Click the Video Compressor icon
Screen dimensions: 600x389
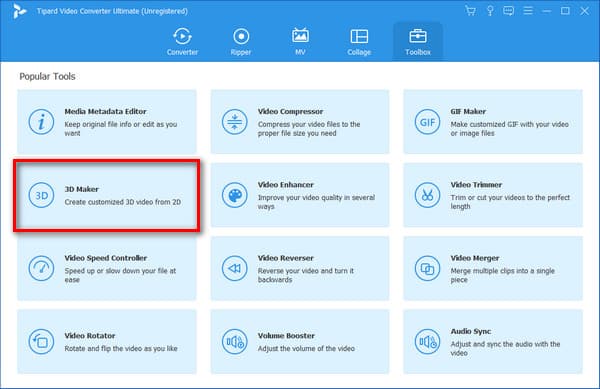(234, 122)
